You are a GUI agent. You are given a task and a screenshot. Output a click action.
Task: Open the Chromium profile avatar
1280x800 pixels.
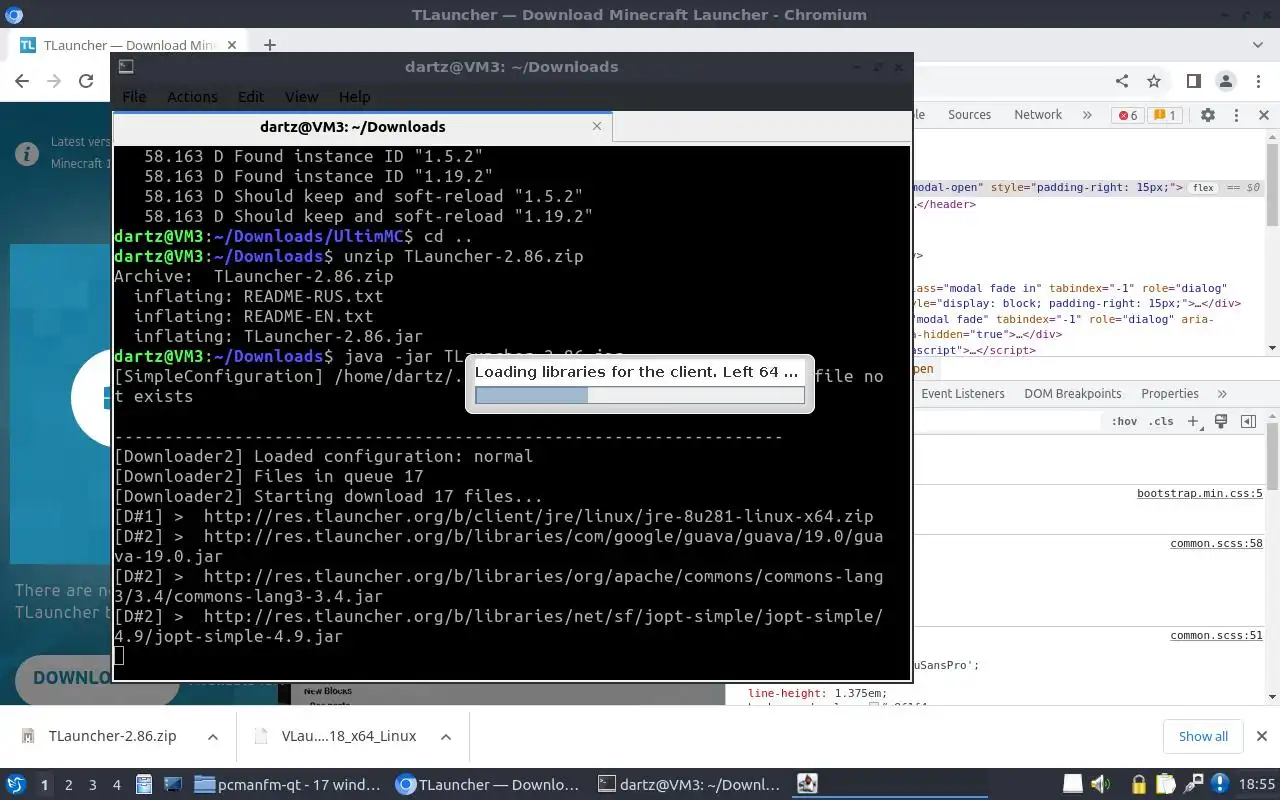point(1225,81)
